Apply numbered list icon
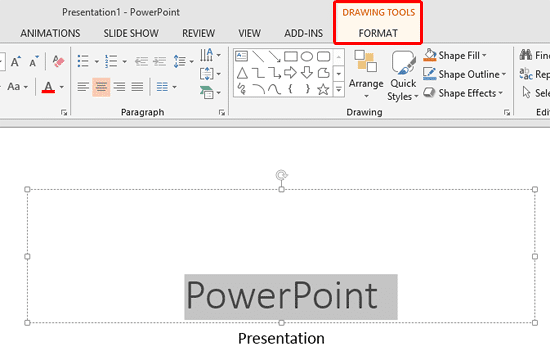The height and width of the screenshot is (360, 550). [x=111, y=61]
